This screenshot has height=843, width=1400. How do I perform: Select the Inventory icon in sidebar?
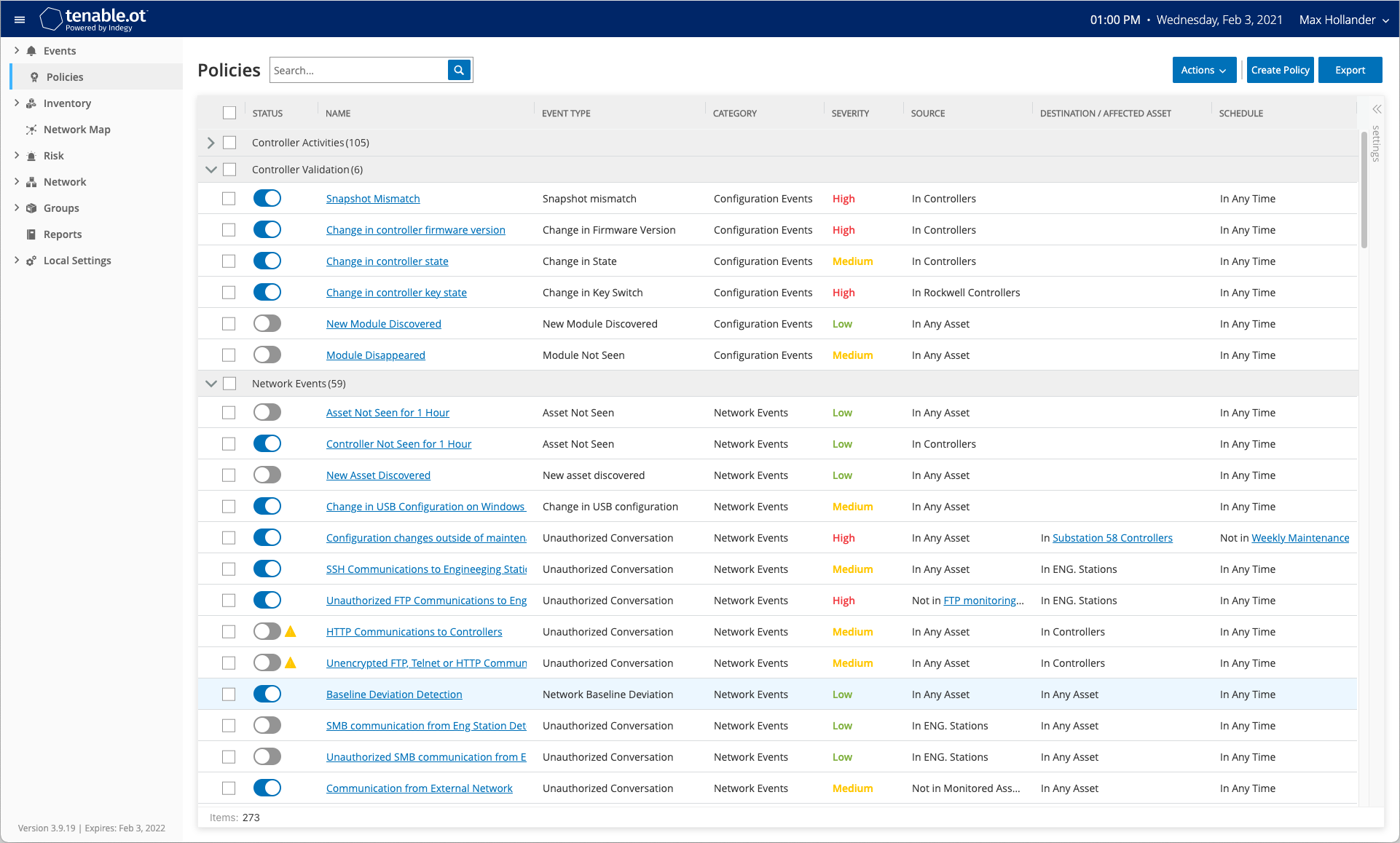(31, 103)
